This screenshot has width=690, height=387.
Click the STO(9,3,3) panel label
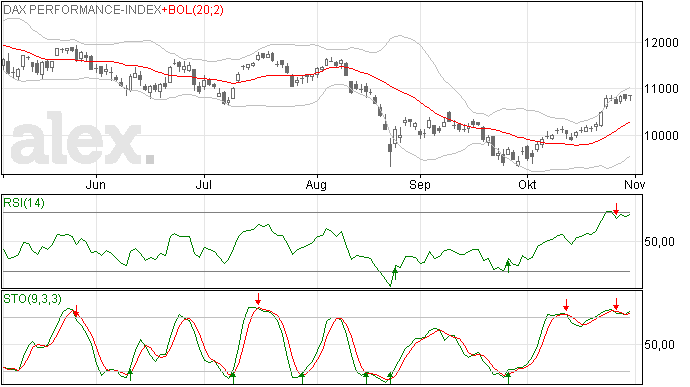click(32, 299)
